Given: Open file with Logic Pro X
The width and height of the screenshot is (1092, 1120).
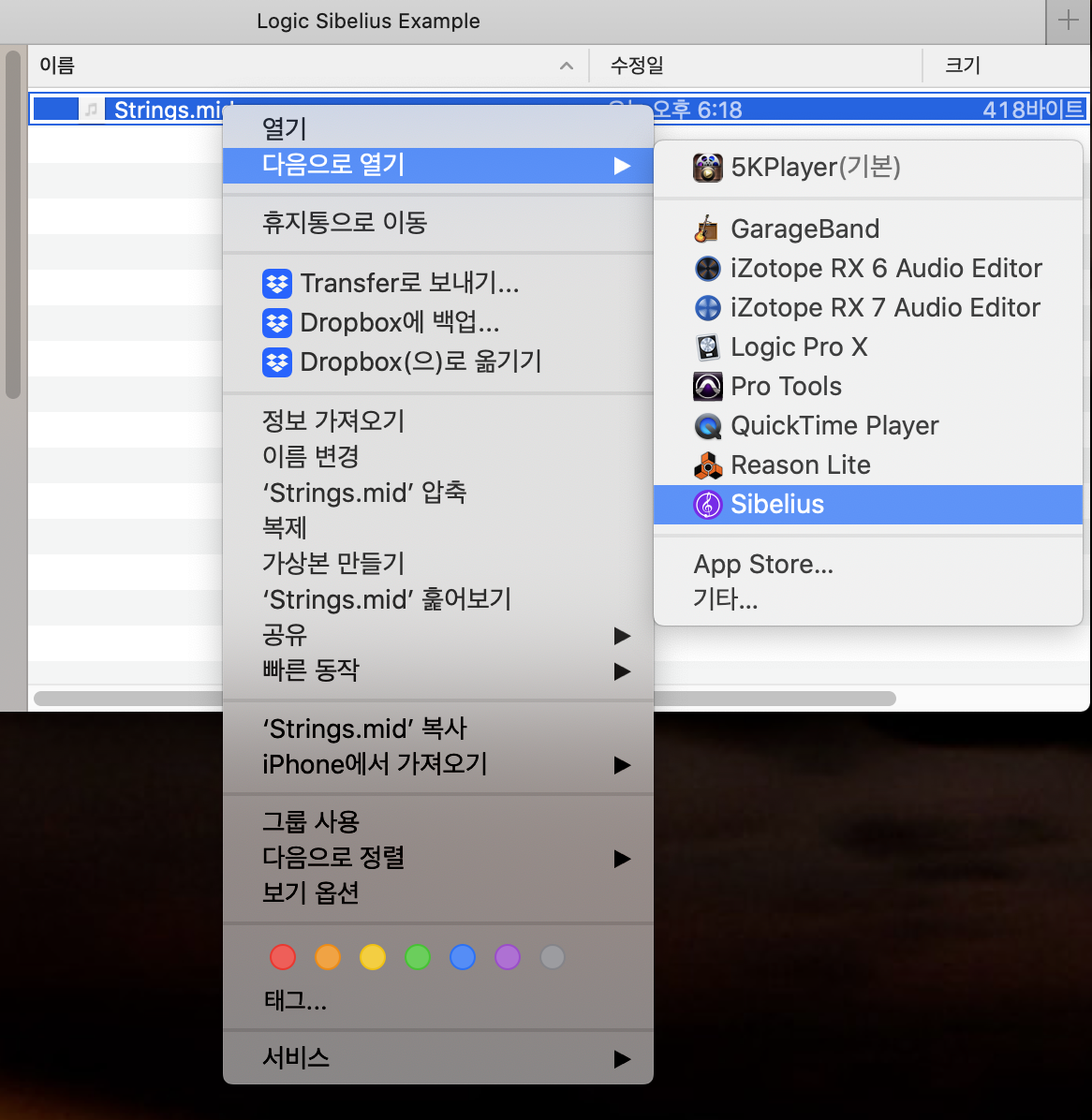Looking at the screenshot, I should 868,347.
